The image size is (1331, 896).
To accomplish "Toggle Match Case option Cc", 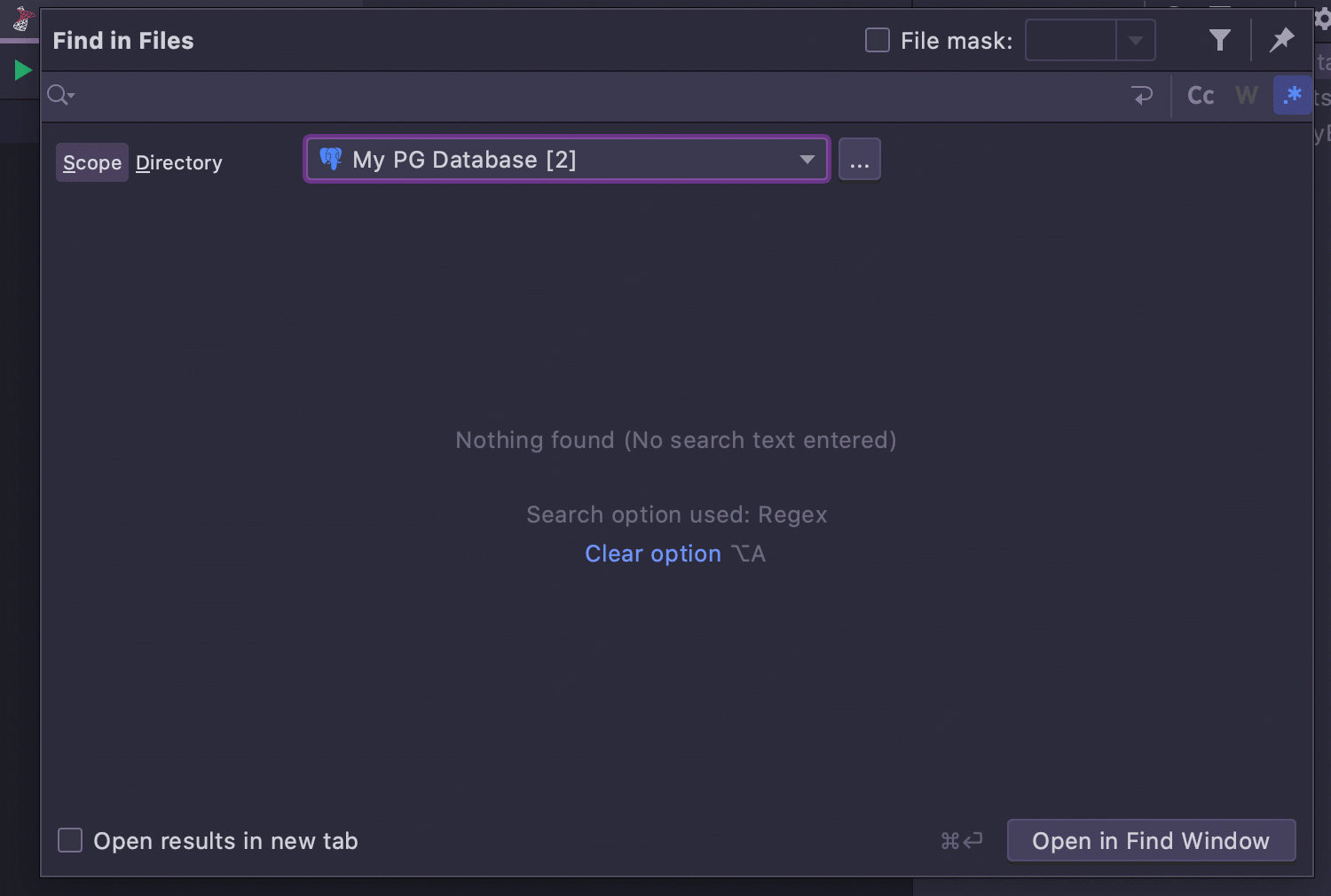I will (x=1201, y=96).
